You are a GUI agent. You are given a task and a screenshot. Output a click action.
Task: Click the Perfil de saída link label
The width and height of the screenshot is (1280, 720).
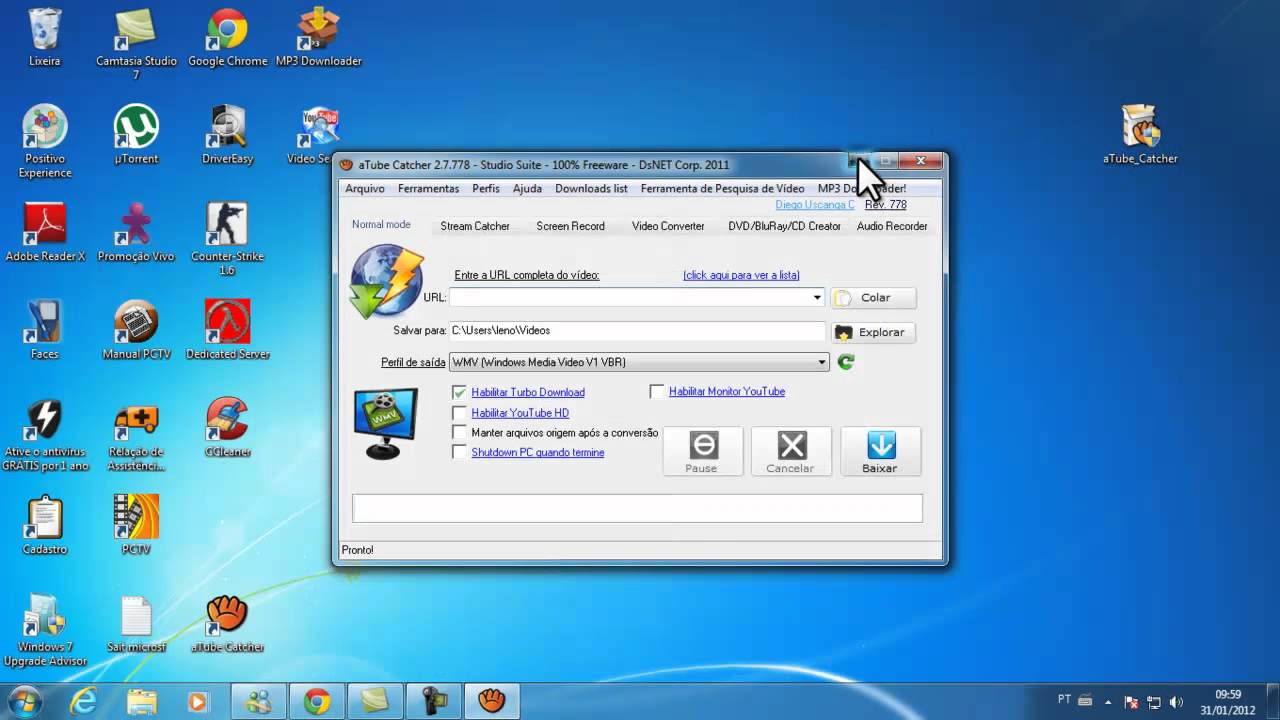[413, 362]
